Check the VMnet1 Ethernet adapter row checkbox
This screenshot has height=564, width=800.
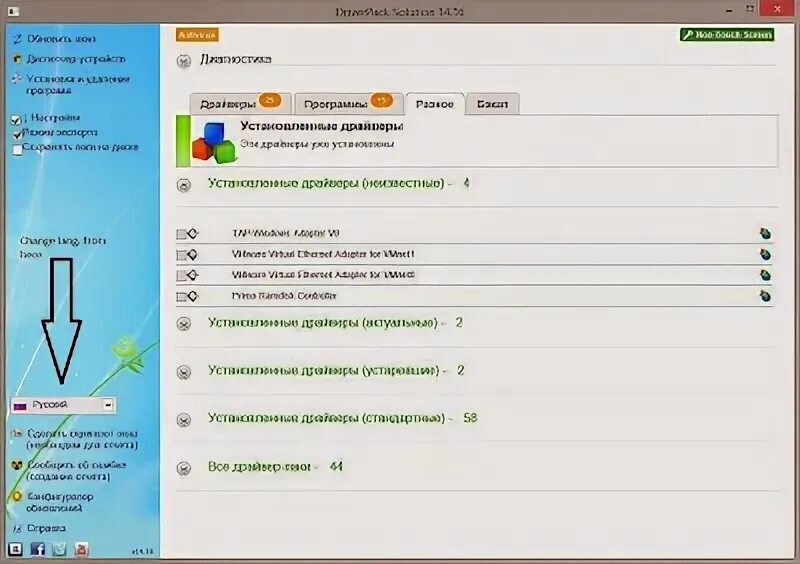point(181,255)
